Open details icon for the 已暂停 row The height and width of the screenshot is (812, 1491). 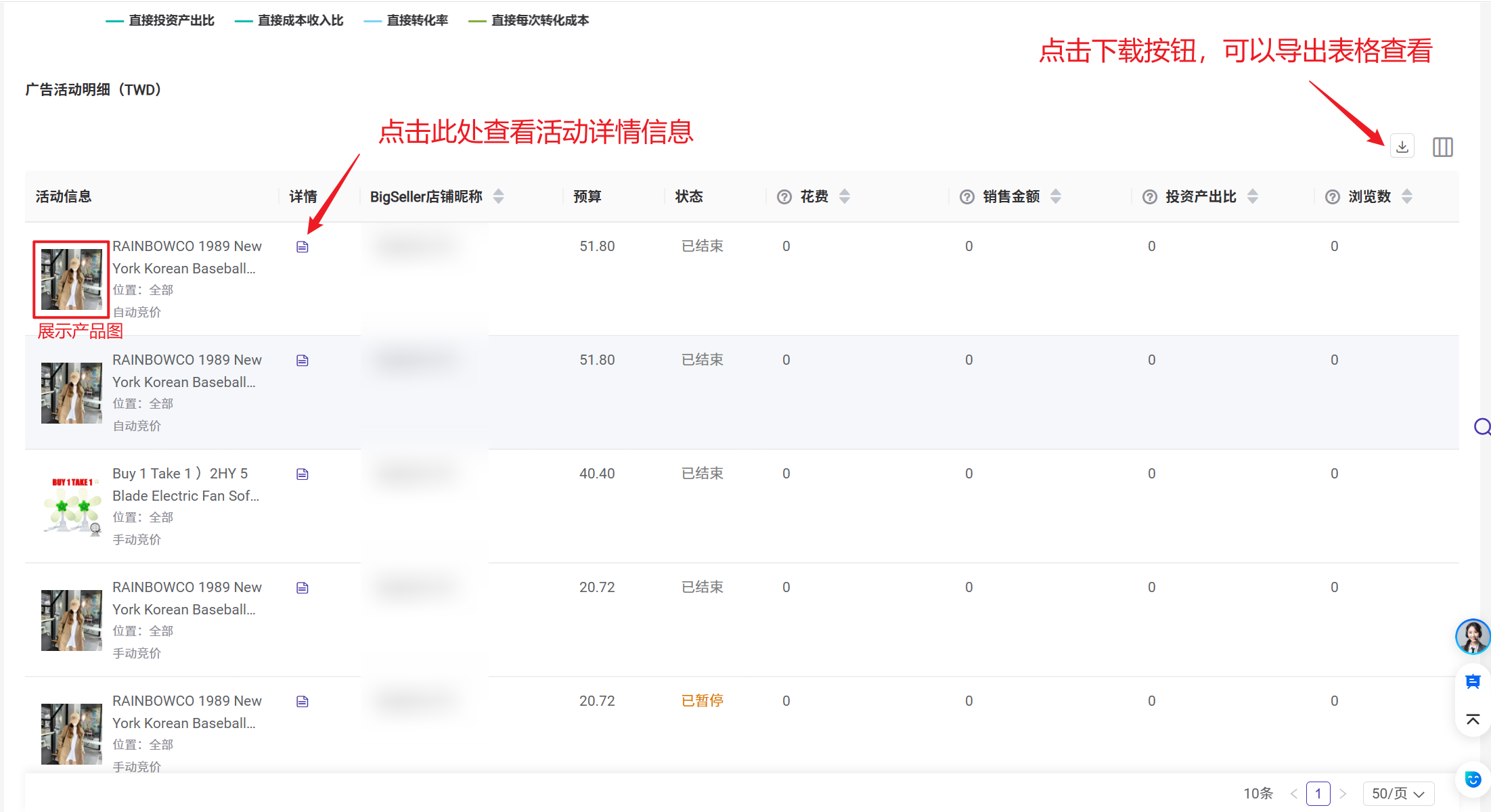tap(303, 702)
